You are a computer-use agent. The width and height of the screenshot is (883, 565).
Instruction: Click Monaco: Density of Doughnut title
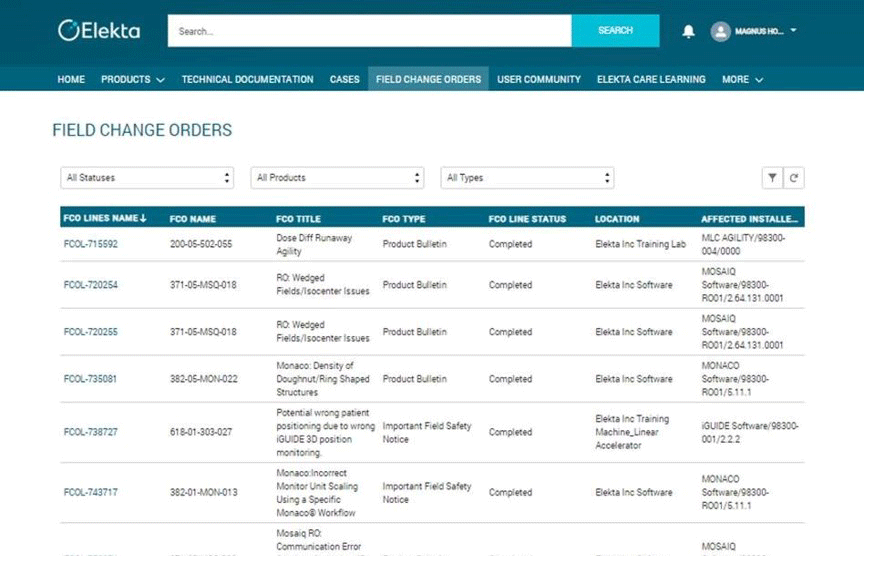click(323, 379)
